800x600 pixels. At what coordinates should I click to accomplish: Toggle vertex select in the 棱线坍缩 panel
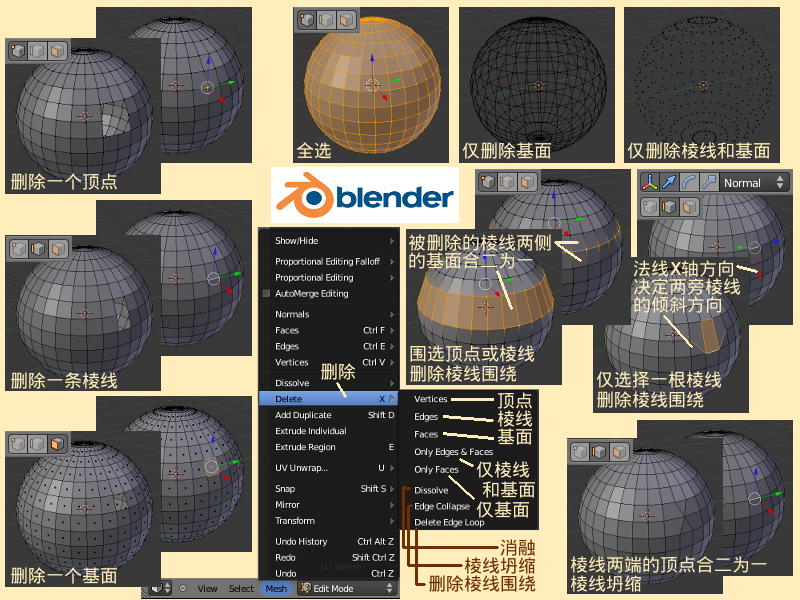(x=580, y=452)
